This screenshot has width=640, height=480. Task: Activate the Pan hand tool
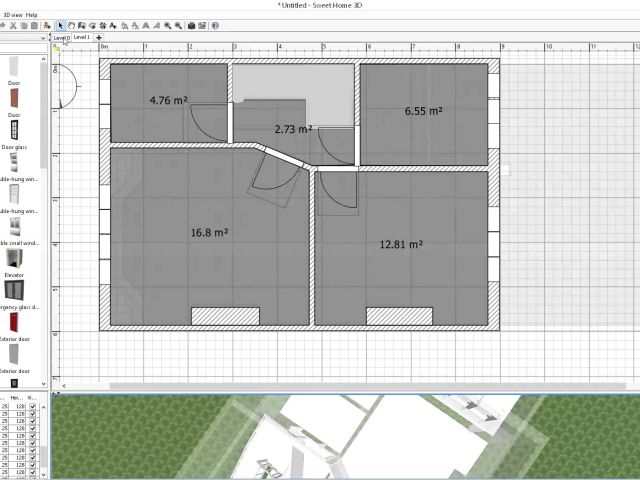[x=72, y=26]
